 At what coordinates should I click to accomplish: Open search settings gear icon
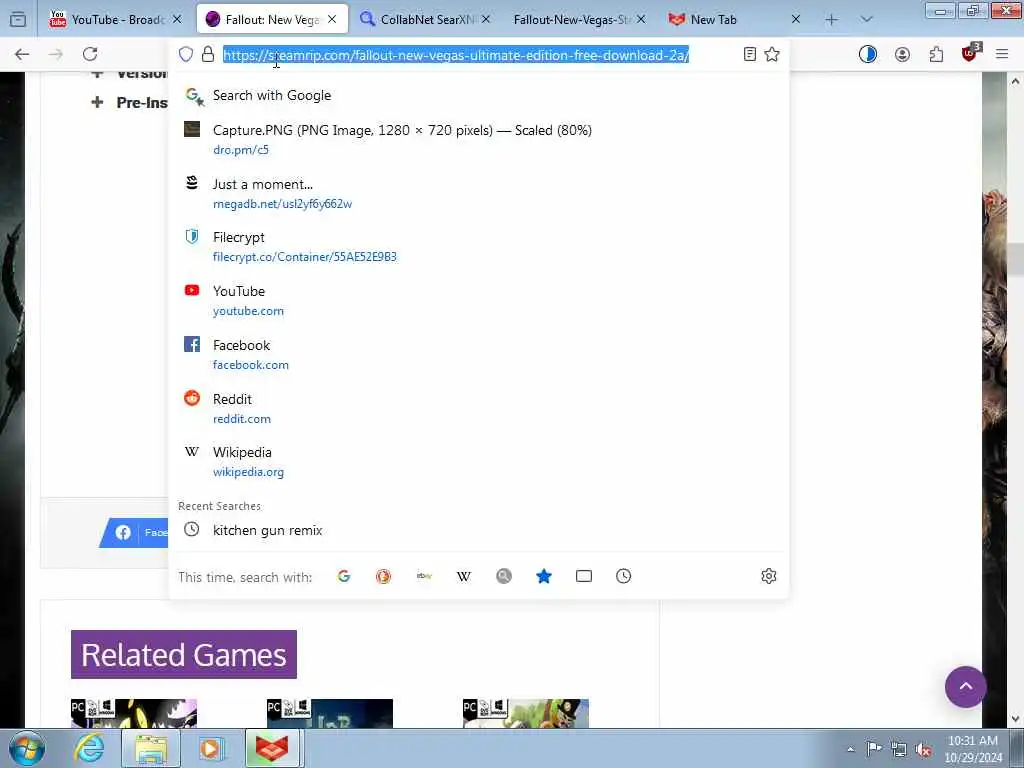769,576
